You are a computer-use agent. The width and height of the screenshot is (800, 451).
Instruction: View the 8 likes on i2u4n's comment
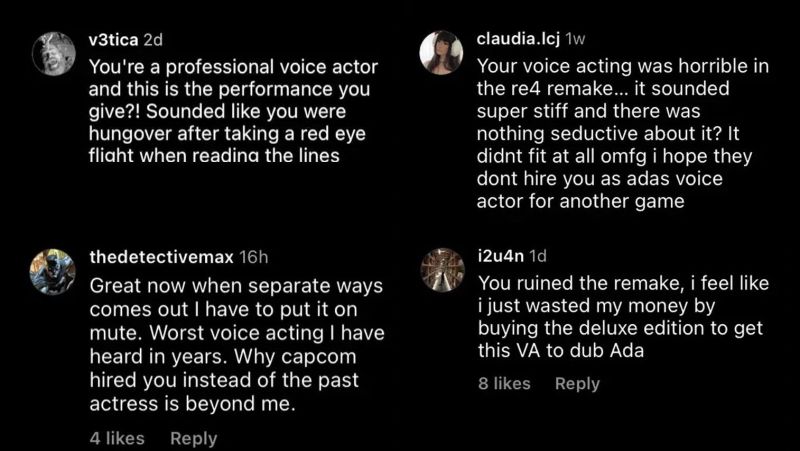click(x=506, y=383)
